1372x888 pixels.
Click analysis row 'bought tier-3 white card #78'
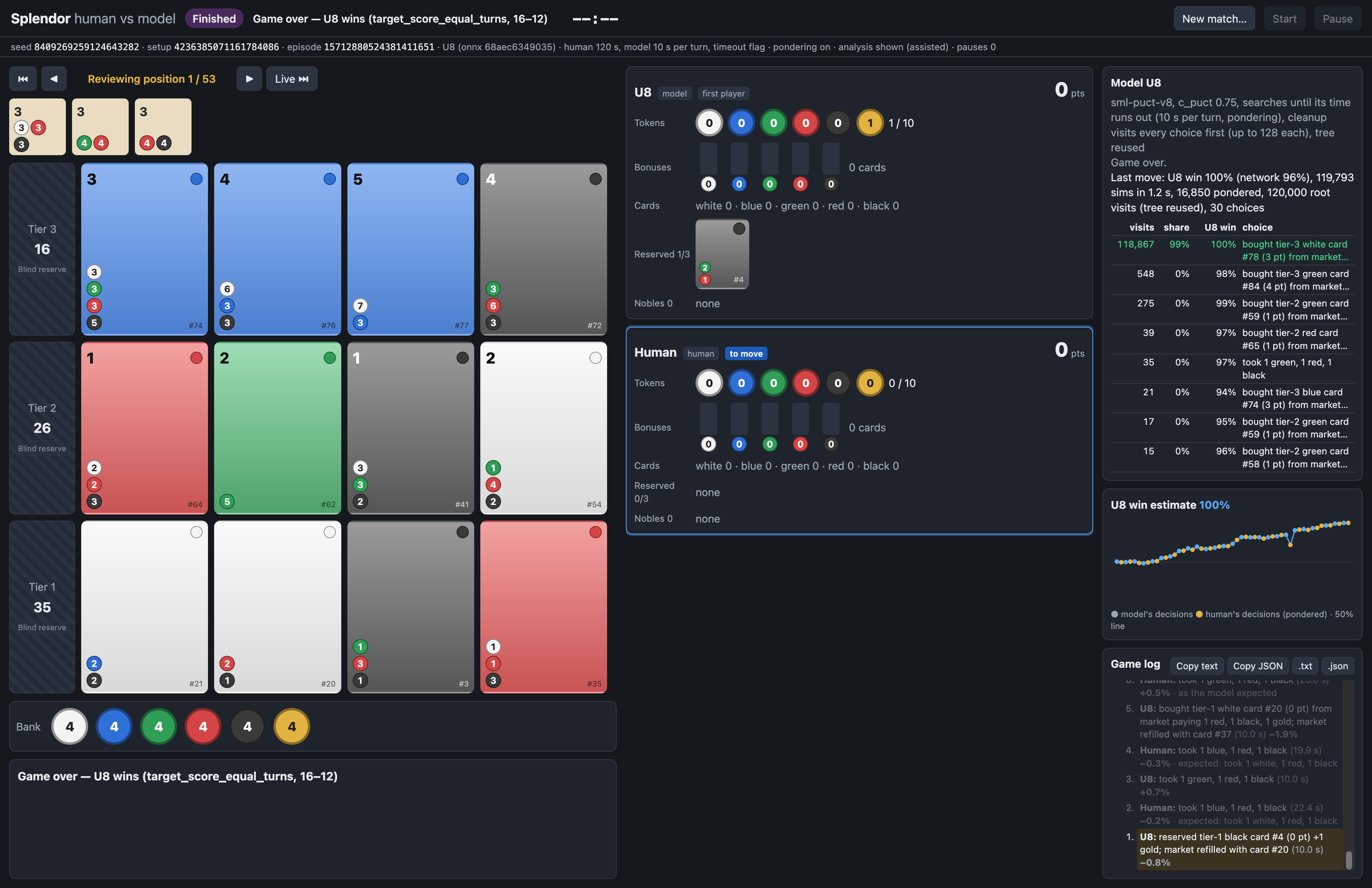pyautogui.click(x=1233, y=250)
